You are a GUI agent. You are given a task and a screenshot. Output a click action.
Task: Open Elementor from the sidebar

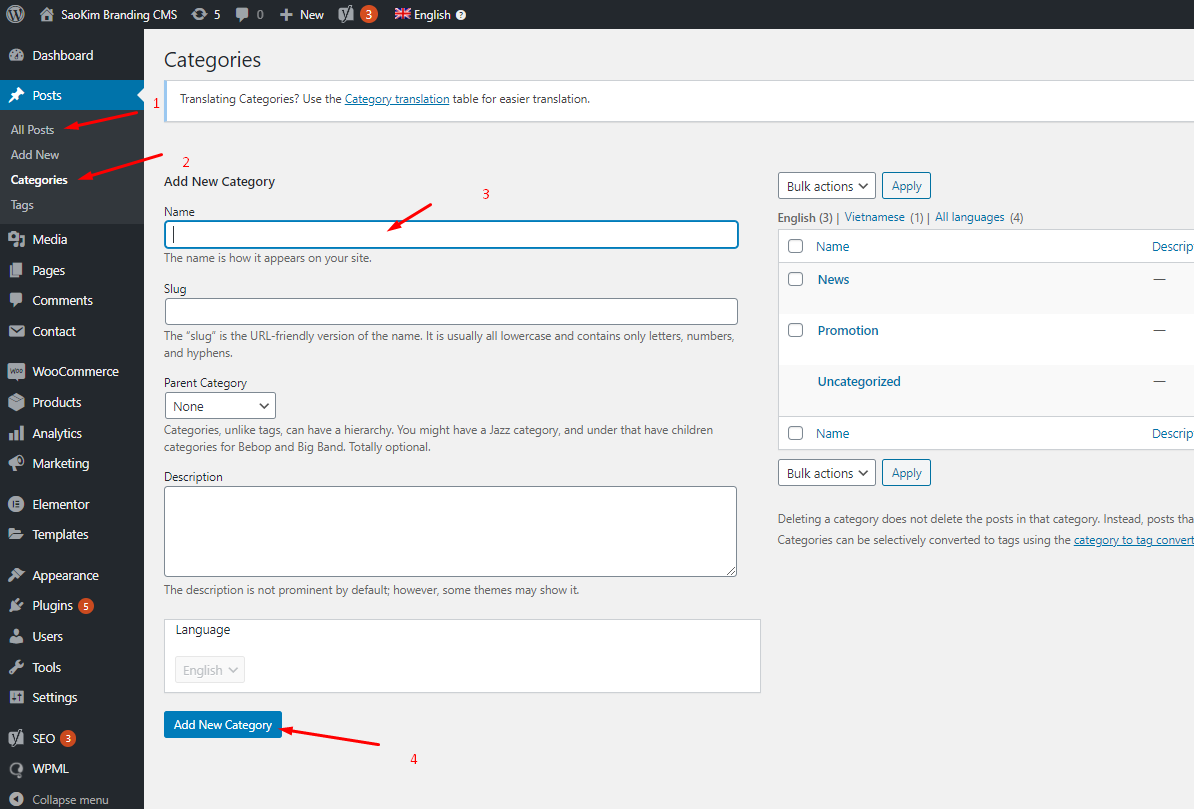60,504
